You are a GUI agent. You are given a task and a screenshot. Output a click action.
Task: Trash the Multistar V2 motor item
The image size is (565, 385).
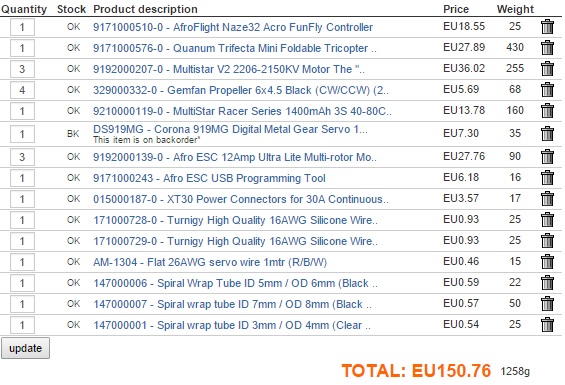[x=547, y=69]
